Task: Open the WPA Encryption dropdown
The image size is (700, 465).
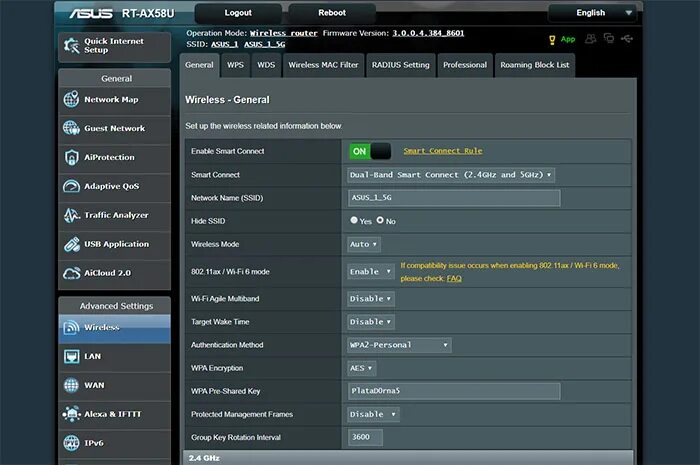Action: pos(362,368)
